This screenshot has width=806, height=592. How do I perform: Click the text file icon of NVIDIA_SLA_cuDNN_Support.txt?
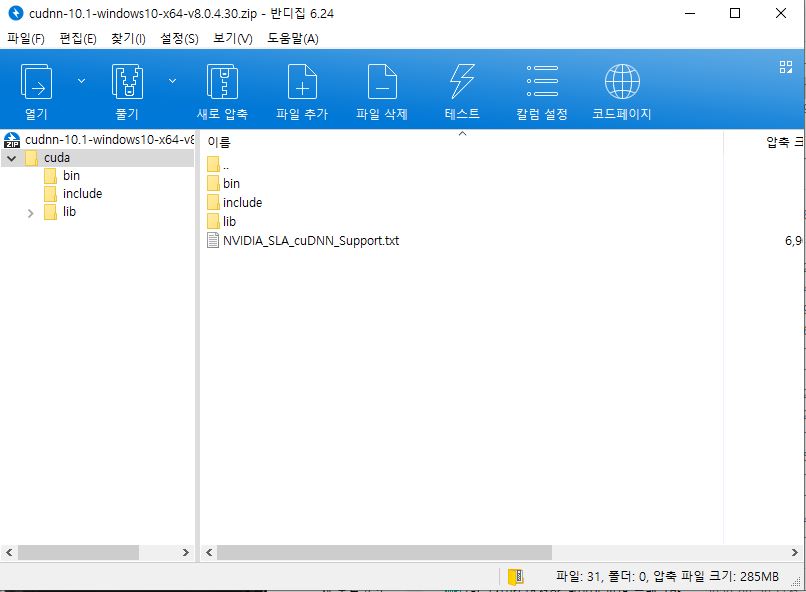[213, 240]
